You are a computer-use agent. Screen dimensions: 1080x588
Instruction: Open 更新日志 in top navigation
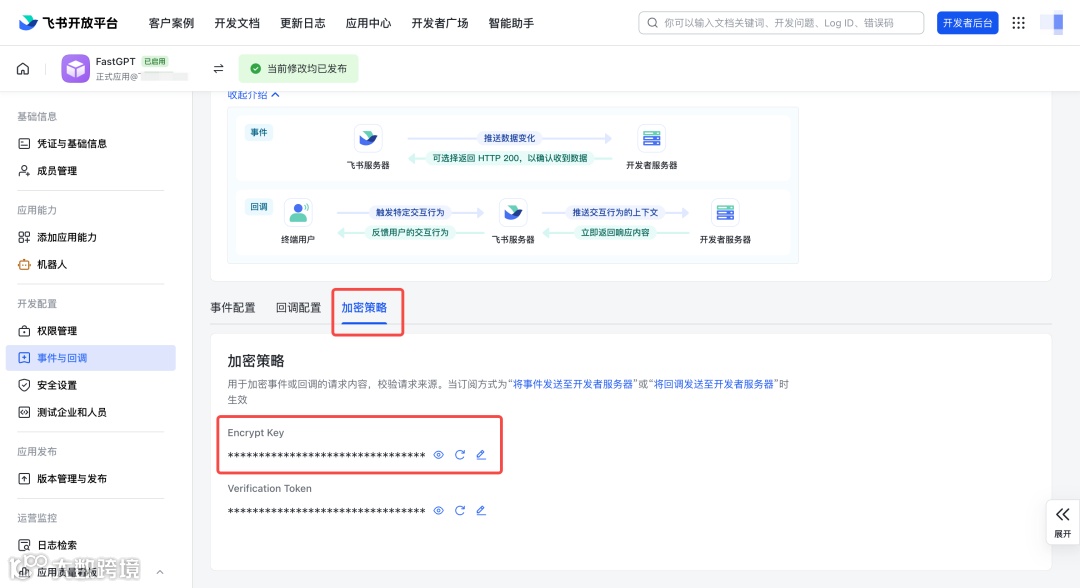pyautogui.click(x=302, y=23)
